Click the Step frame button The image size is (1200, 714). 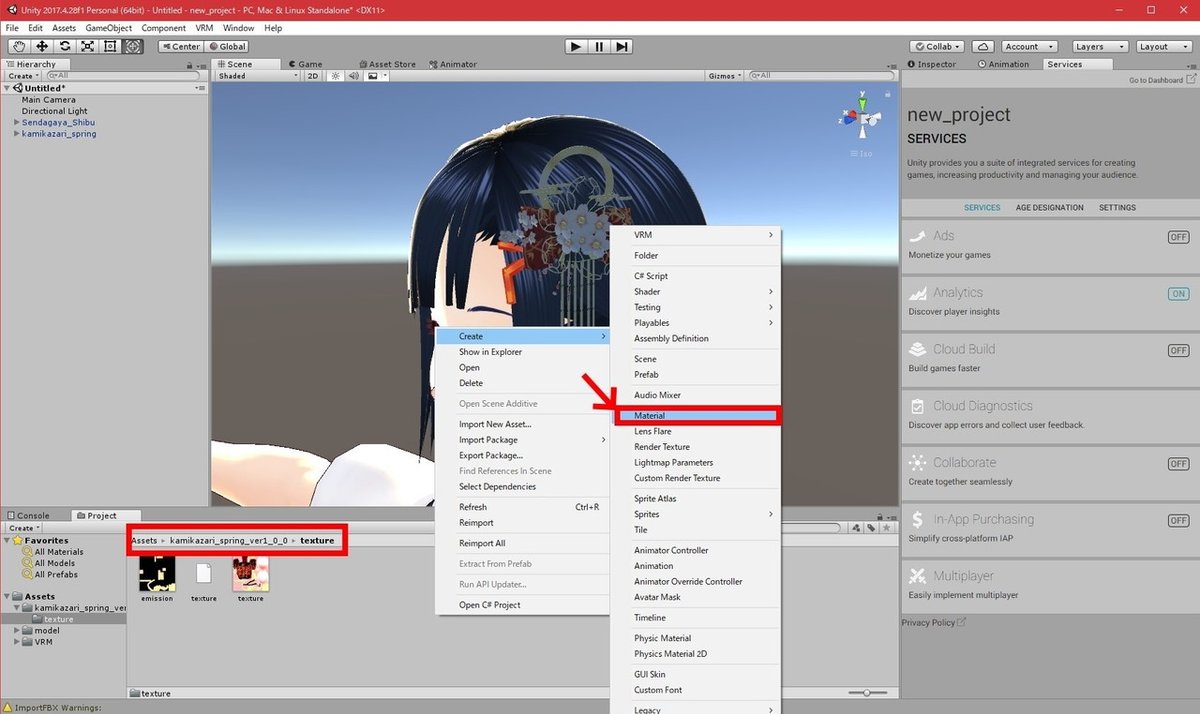[x=622, y=46]
